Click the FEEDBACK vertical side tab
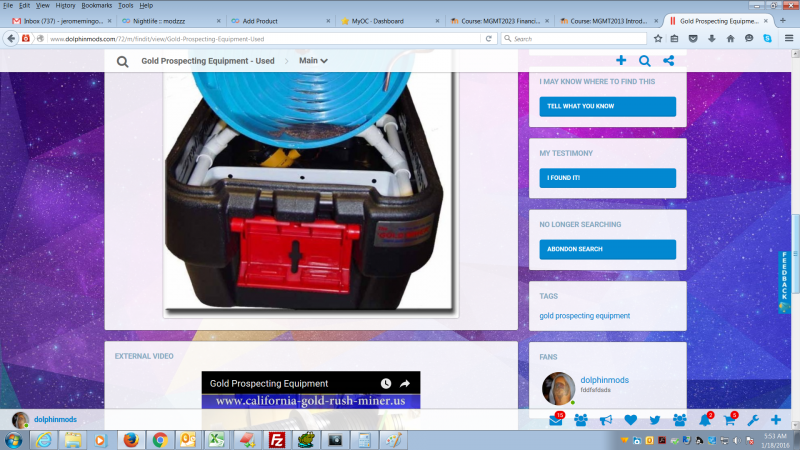 (784, 281)
